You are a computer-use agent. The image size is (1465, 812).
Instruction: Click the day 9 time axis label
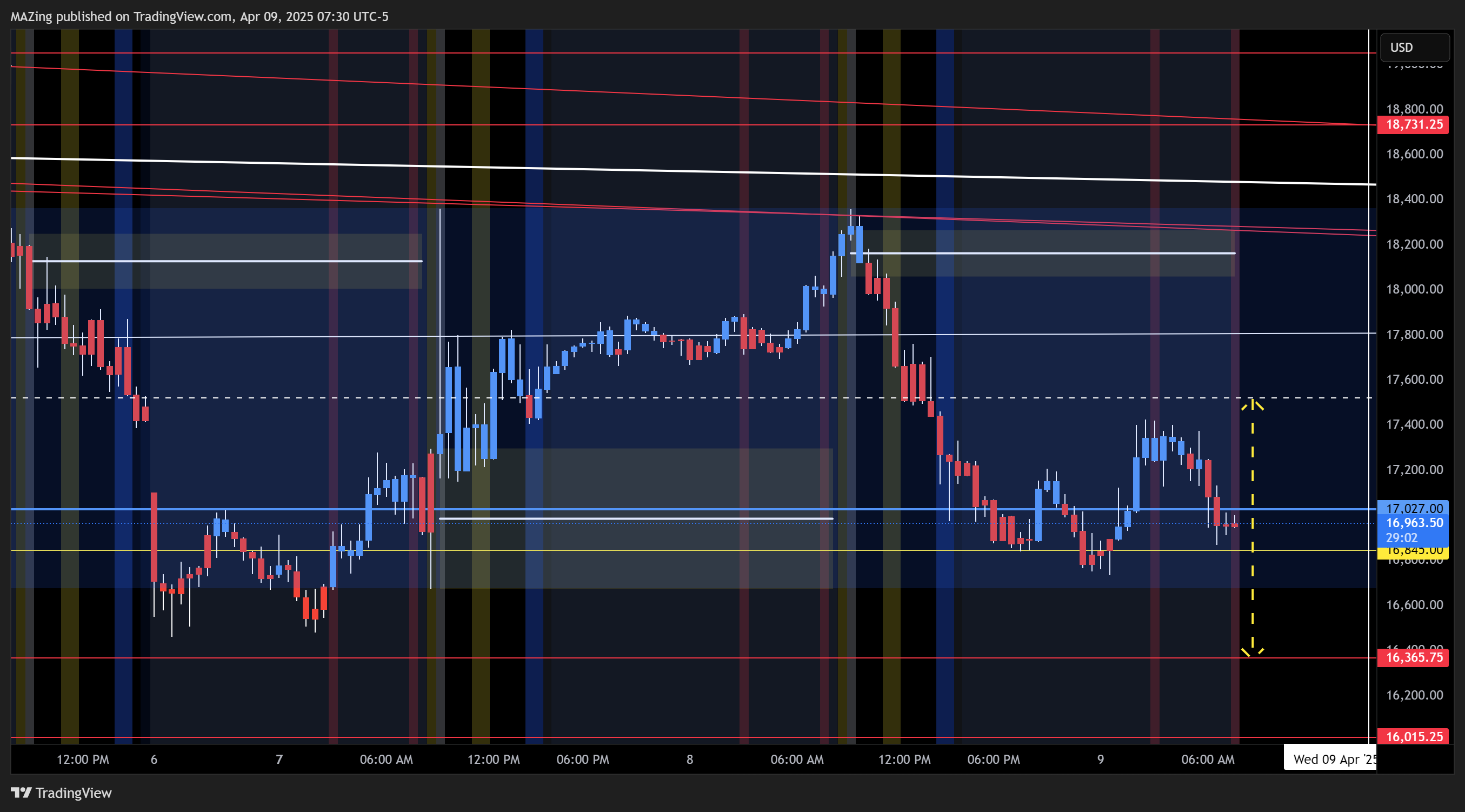point(1100,760)
